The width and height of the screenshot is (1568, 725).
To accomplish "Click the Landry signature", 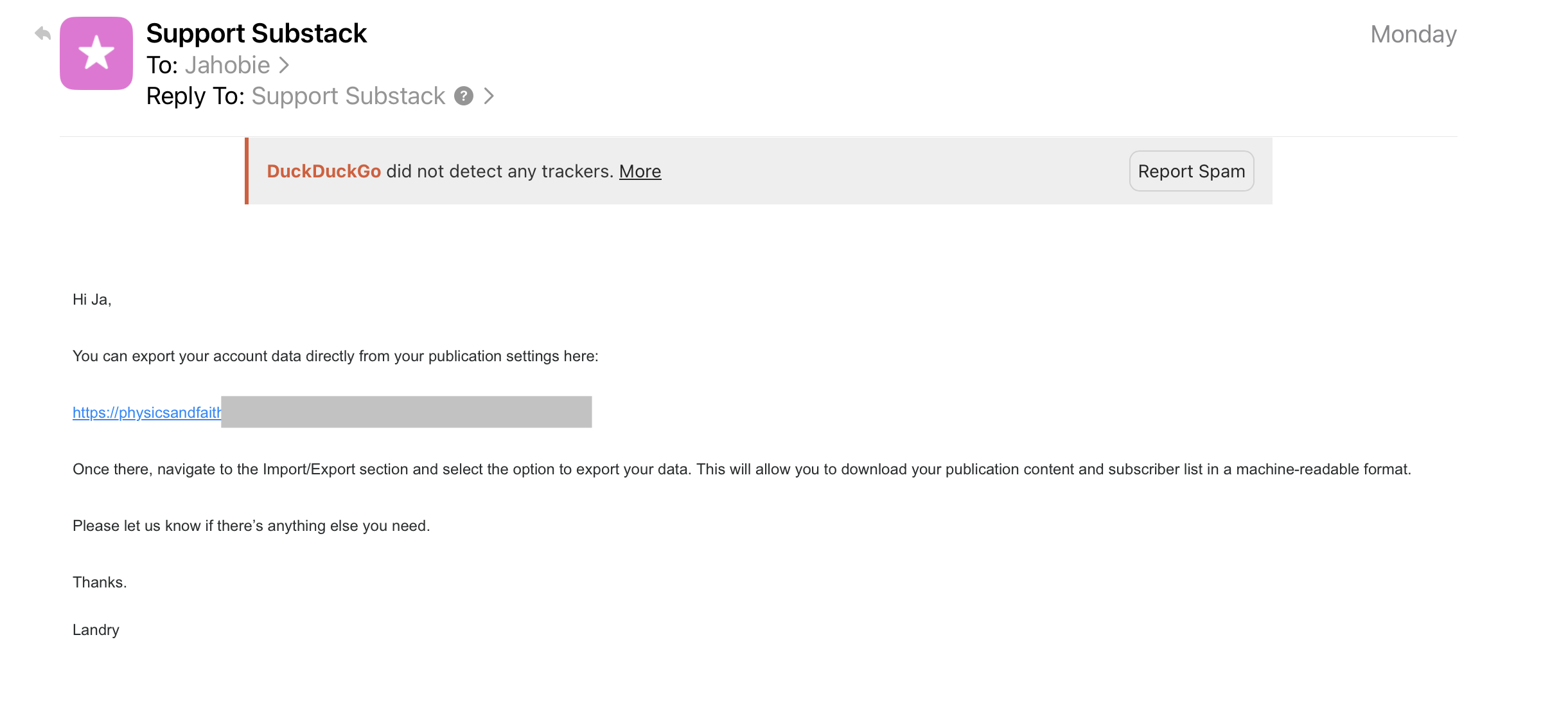I will coord(96,630).
